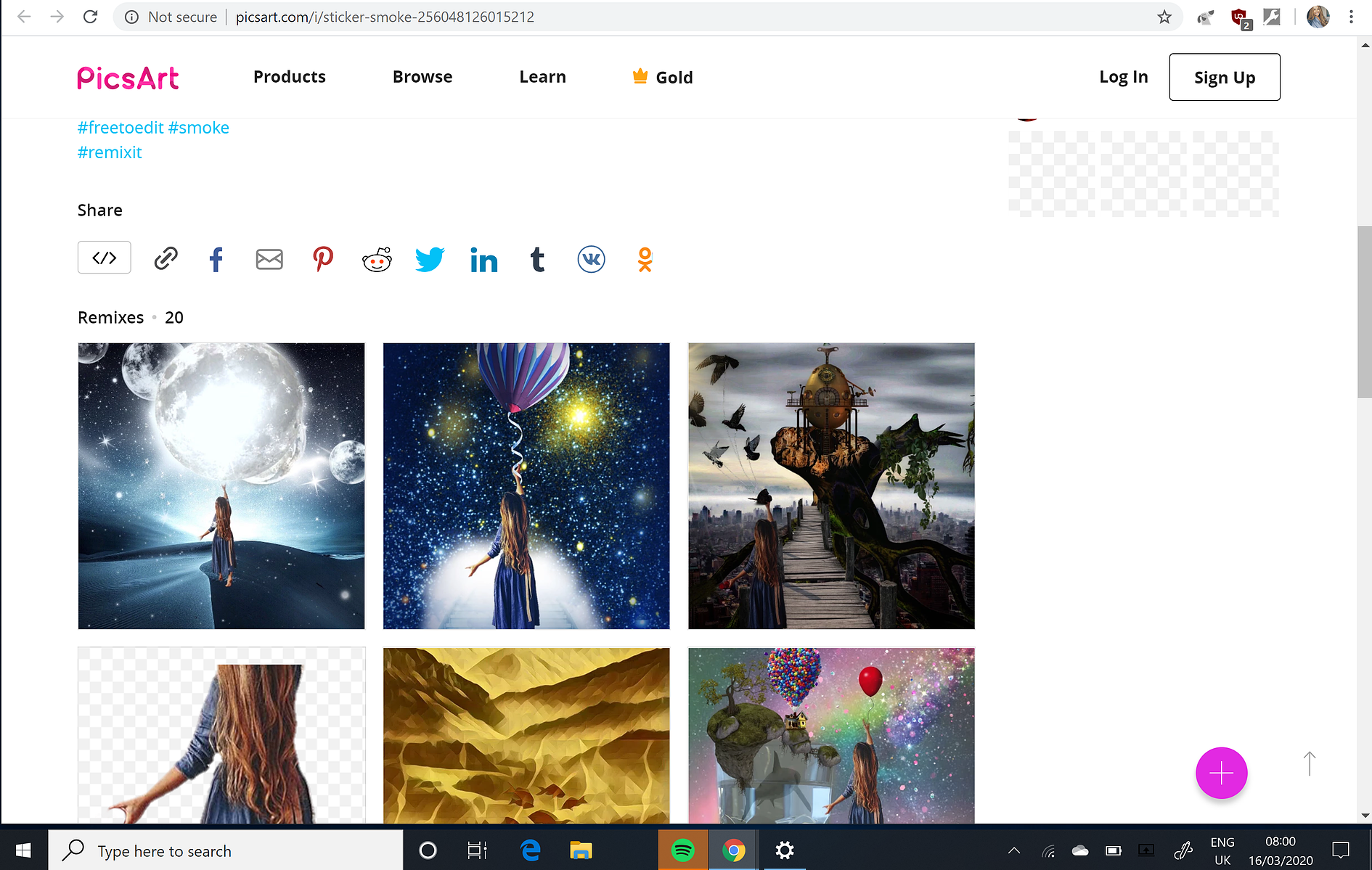
Task: Click the Log In link
Action: coord(1124,77)
